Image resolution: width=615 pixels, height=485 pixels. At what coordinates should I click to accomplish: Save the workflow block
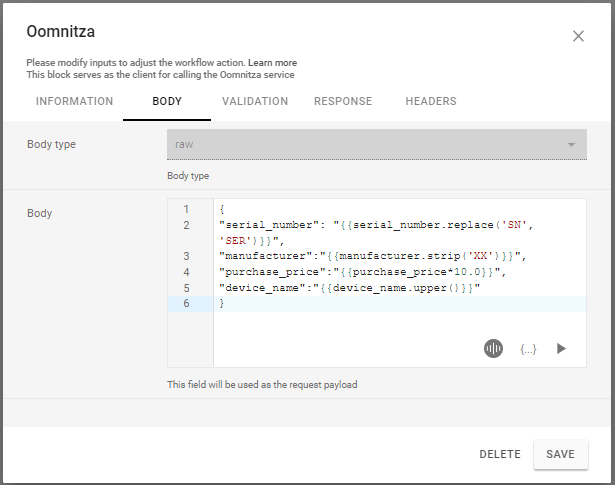pyautogui.click(x=560, y=454)
